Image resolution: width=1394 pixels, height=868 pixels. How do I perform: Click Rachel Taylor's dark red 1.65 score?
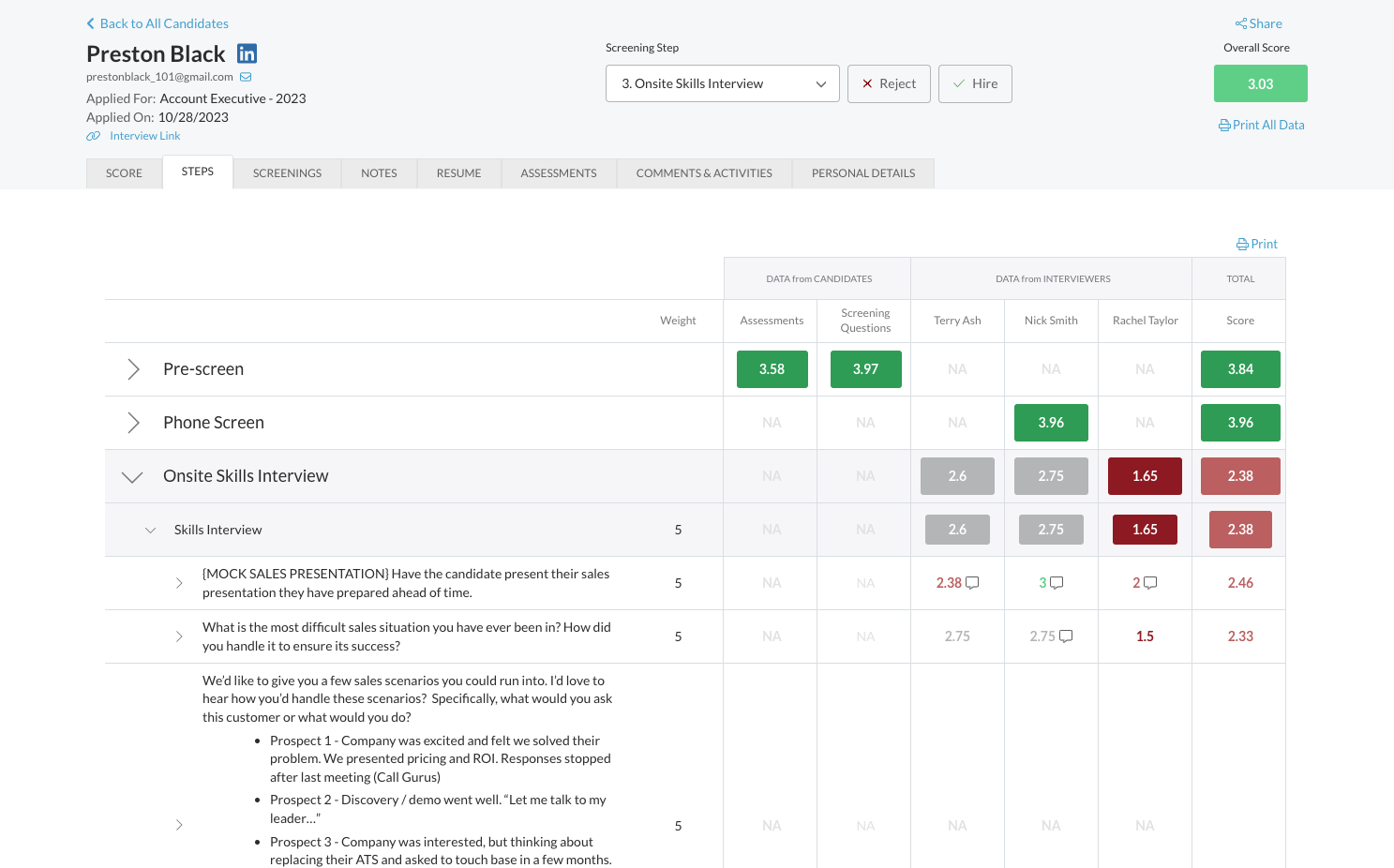coord(1145,476)
